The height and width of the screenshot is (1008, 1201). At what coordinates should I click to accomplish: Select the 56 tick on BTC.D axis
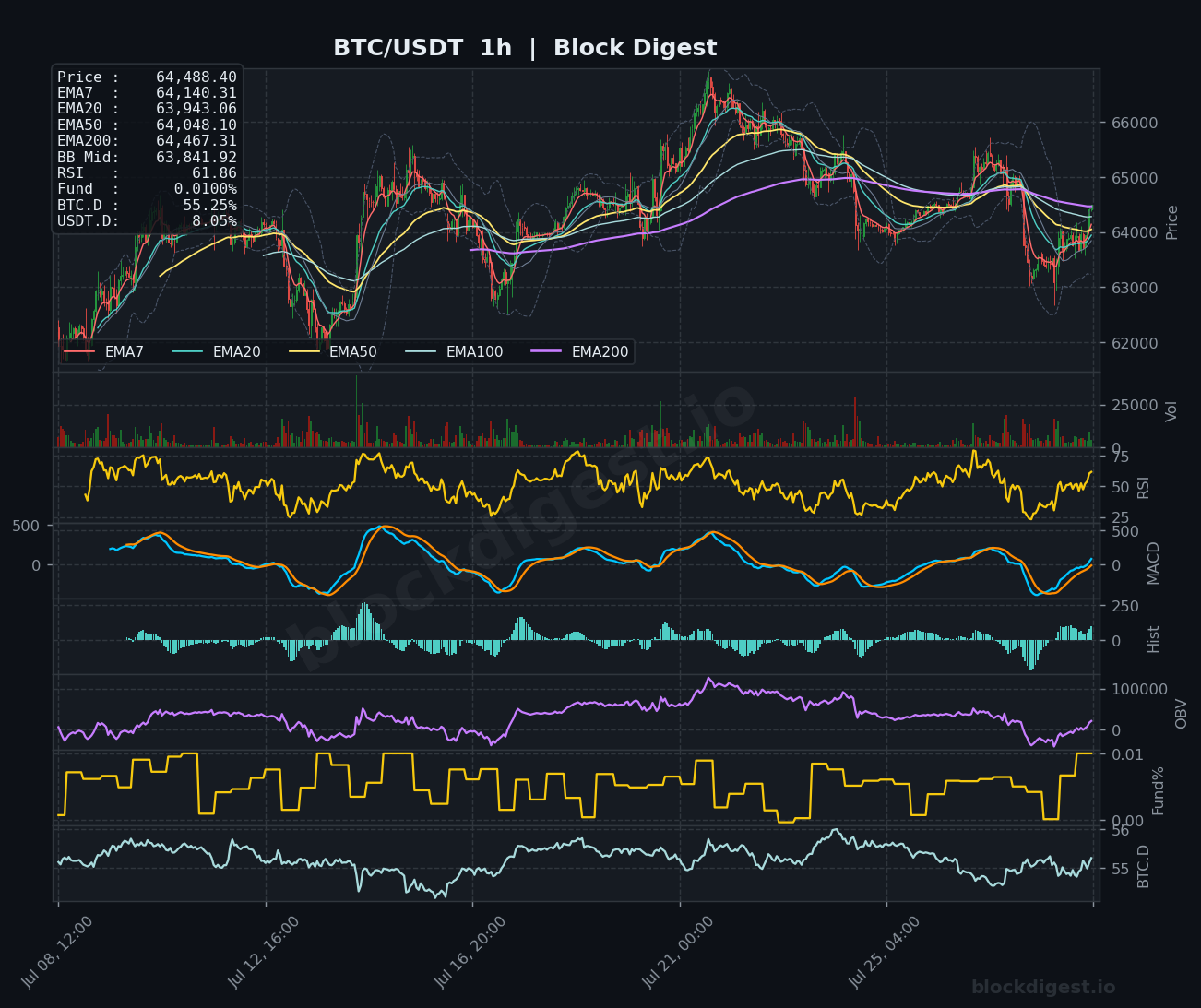coord(1120,831)
